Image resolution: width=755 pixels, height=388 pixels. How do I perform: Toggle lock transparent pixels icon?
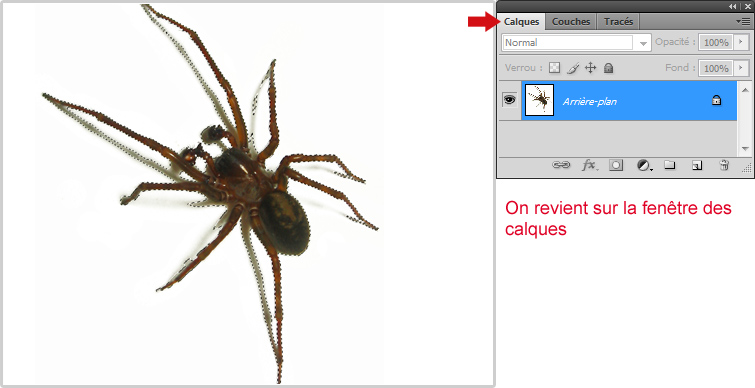(555, 68)
